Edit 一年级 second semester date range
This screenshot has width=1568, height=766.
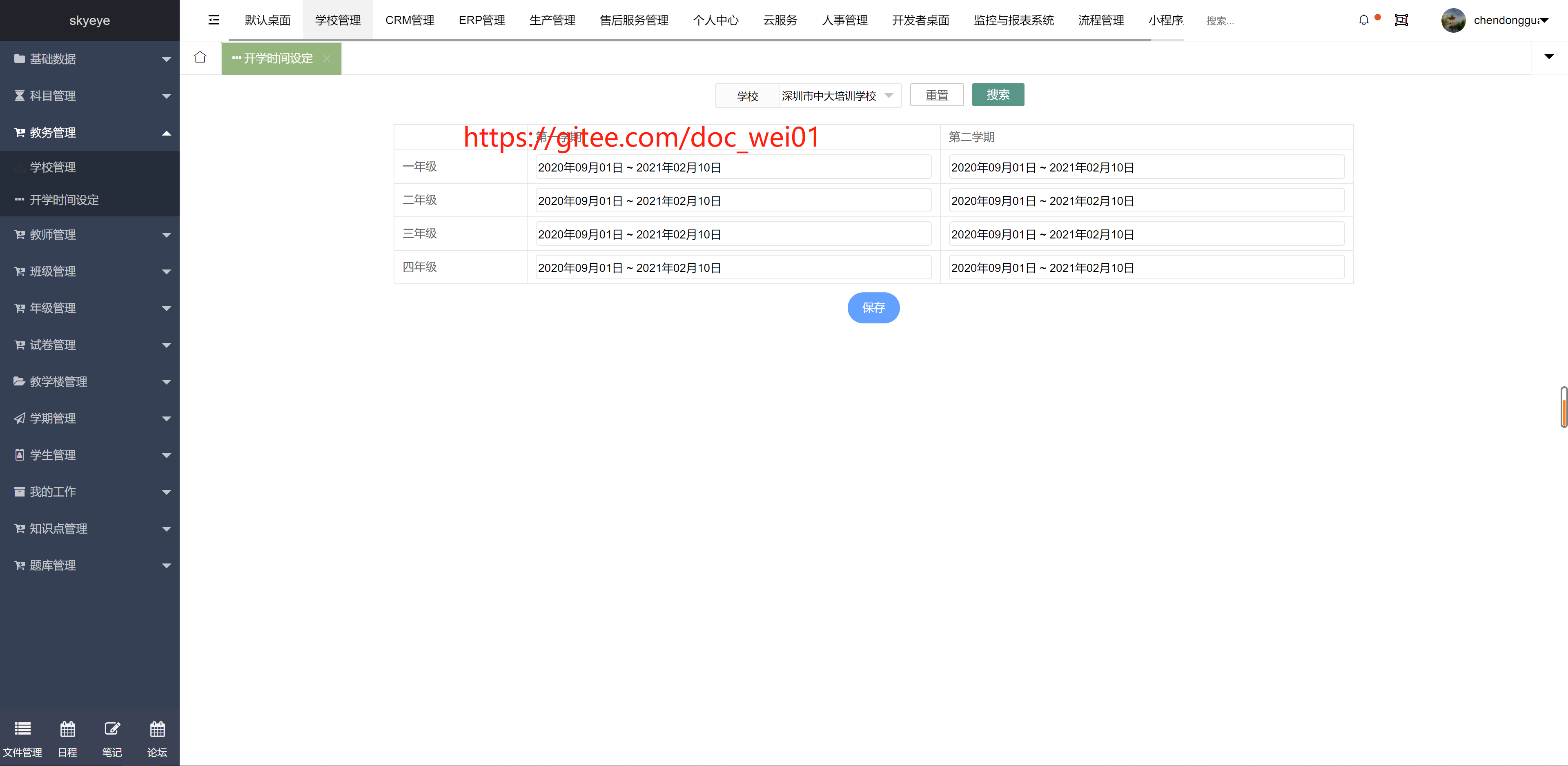click(x=1146, y=167)
